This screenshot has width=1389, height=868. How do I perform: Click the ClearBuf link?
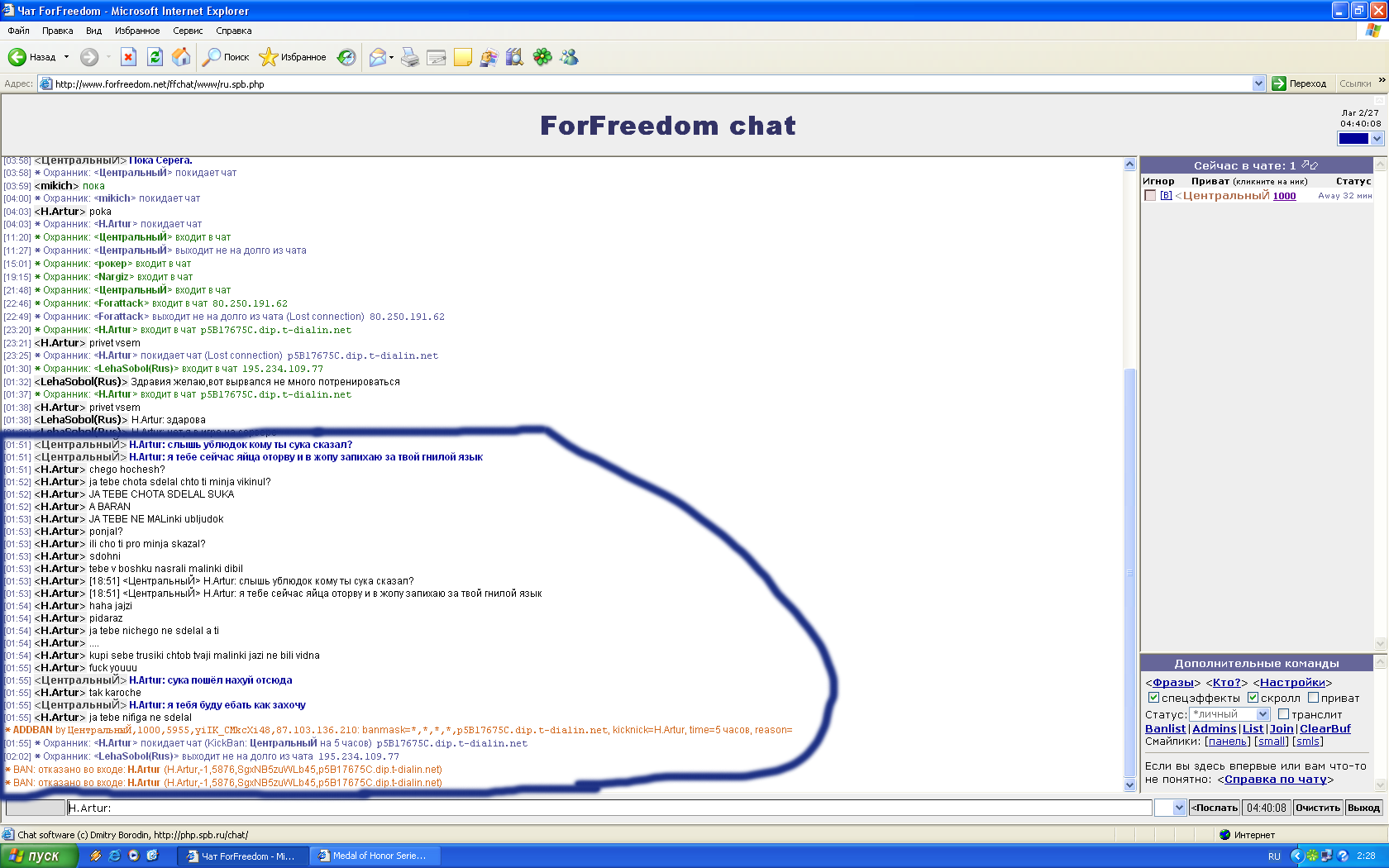coord(1325,728)
